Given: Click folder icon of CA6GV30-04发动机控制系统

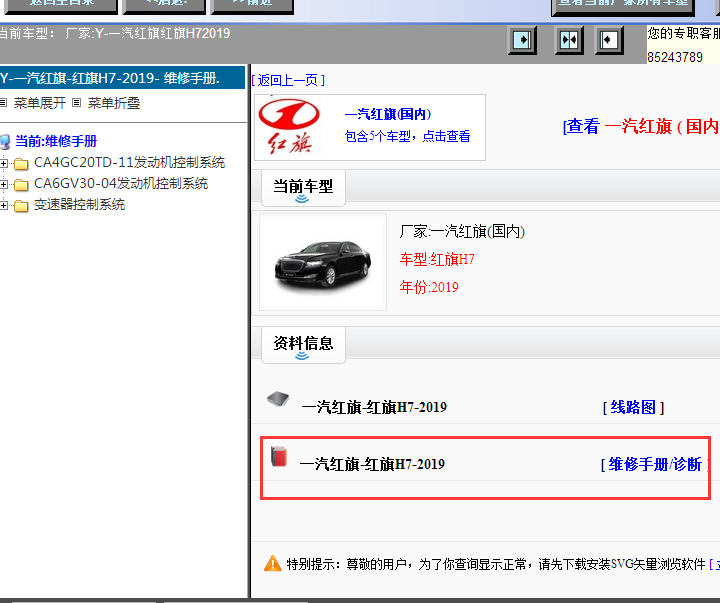Looking at the screenshot, I should point(21,185).
